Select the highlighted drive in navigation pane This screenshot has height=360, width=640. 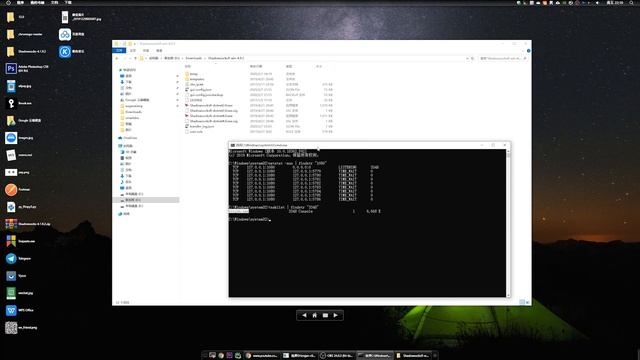tap(146, 200)
